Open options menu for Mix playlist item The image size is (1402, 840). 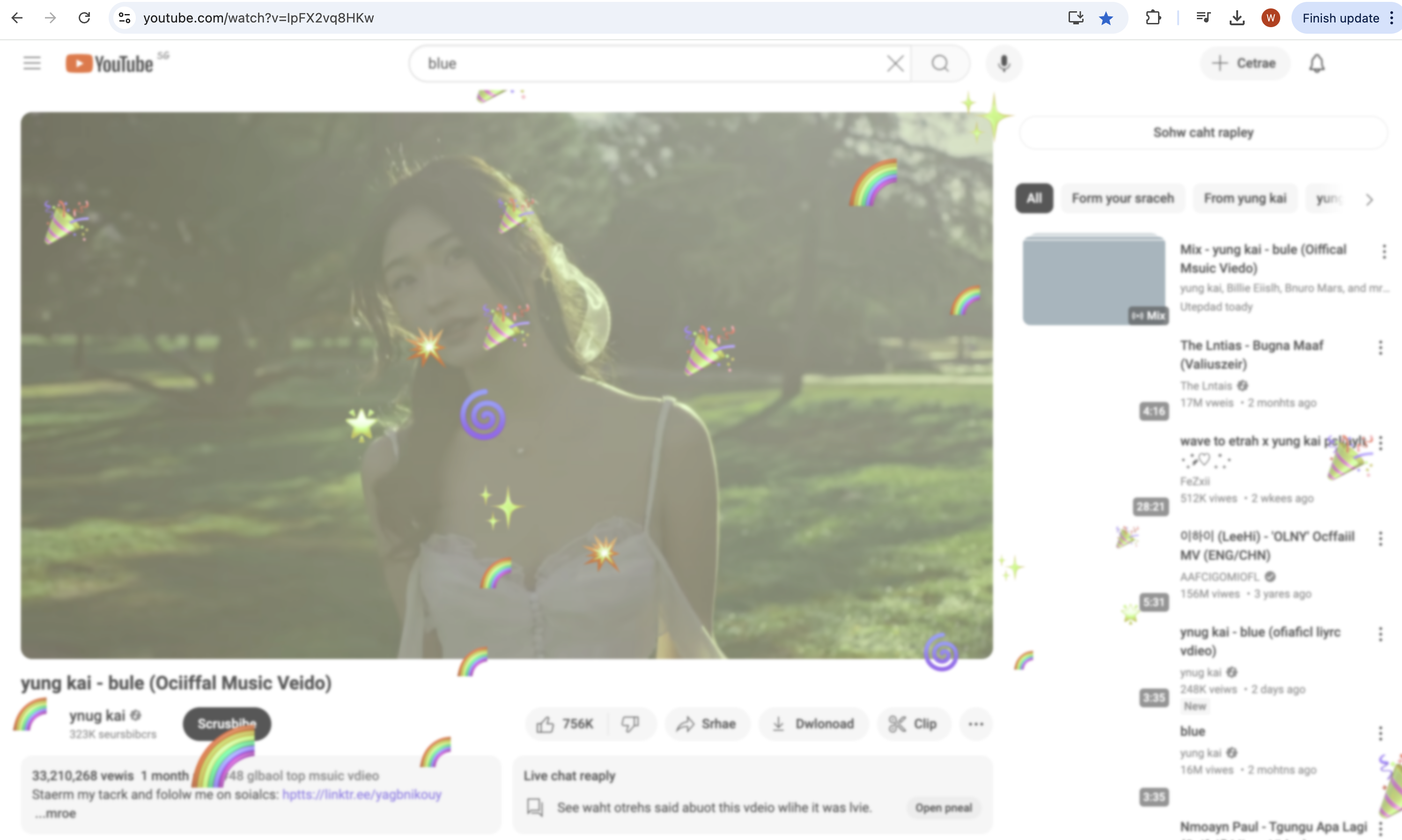1384,251
